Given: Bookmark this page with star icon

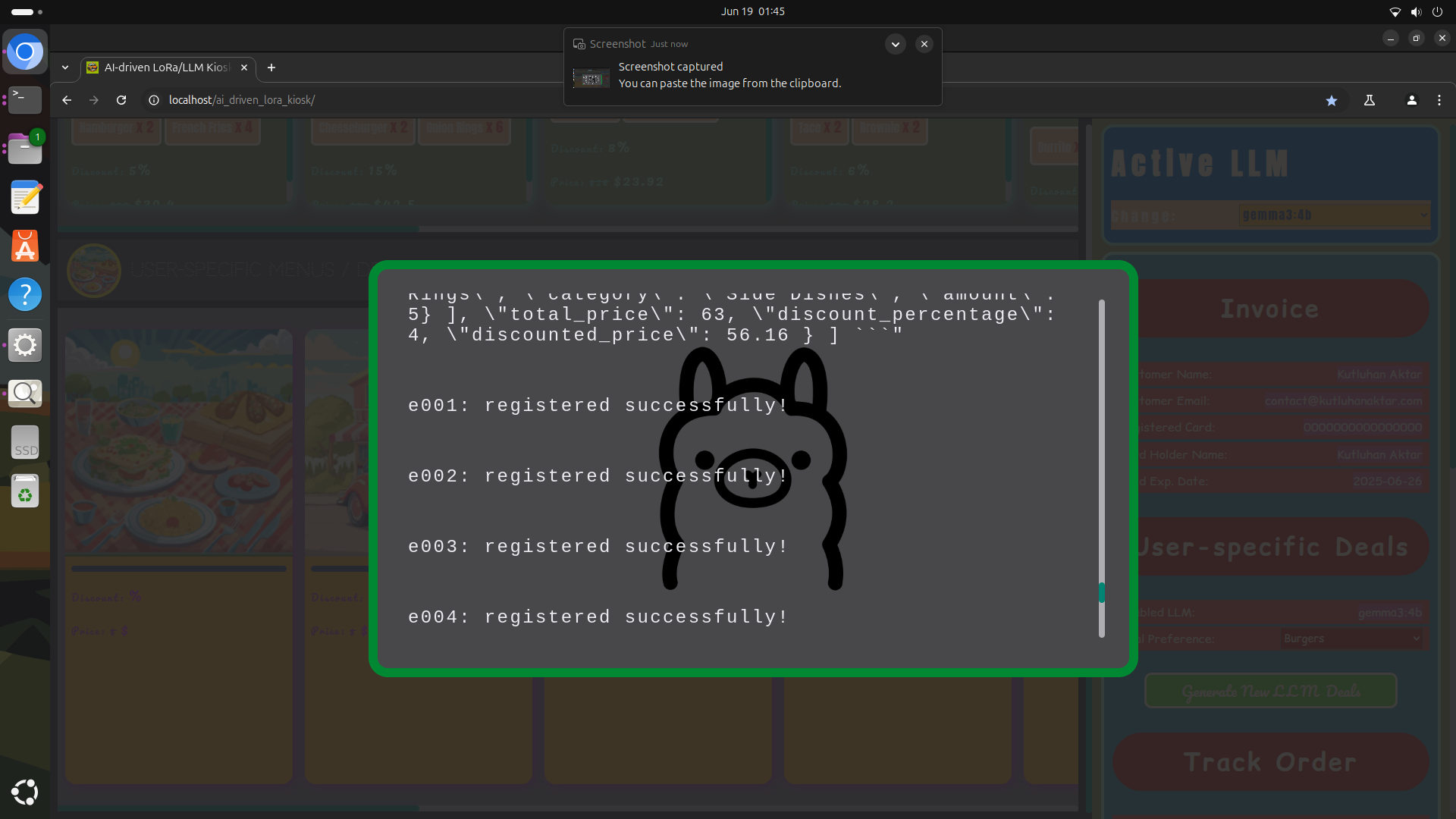Looking at the screenshot, I should [1331, 100].
